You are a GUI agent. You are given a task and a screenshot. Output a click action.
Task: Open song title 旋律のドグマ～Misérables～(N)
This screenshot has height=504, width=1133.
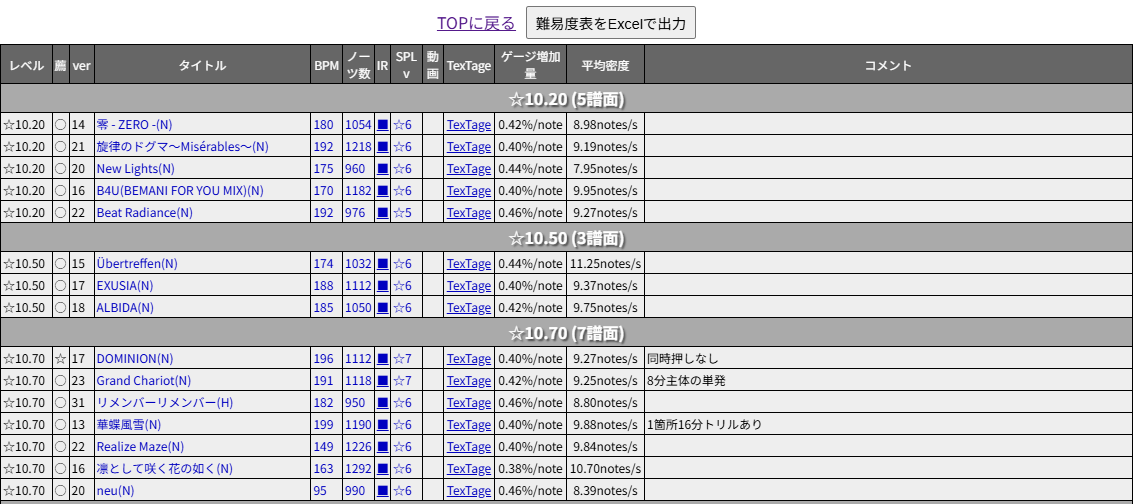[182, 147]
